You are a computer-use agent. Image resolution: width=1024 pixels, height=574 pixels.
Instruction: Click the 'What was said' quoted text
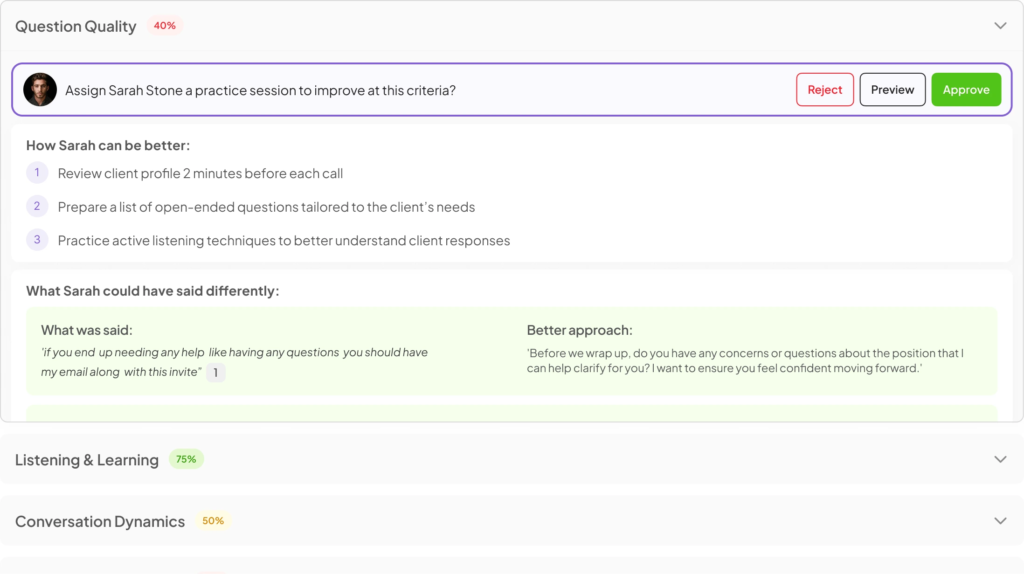234,362
